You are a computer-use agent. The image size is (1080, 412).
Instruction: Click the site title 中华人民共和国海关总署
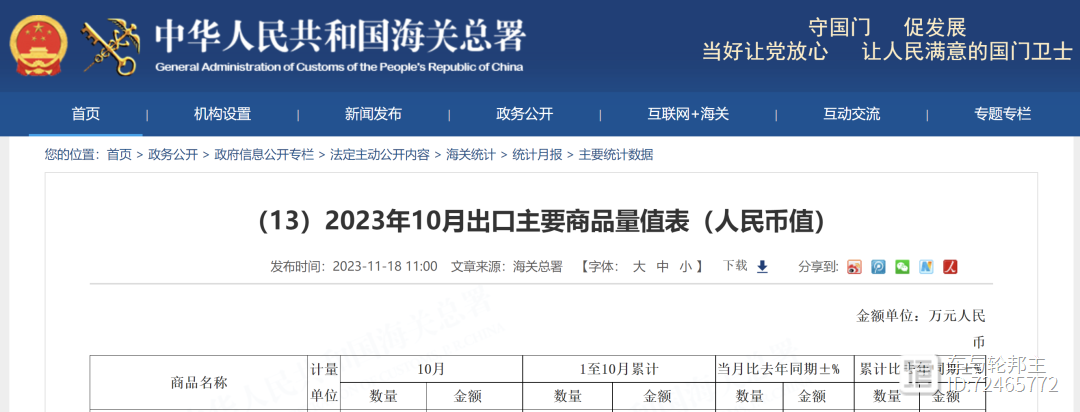coord(340,37)
